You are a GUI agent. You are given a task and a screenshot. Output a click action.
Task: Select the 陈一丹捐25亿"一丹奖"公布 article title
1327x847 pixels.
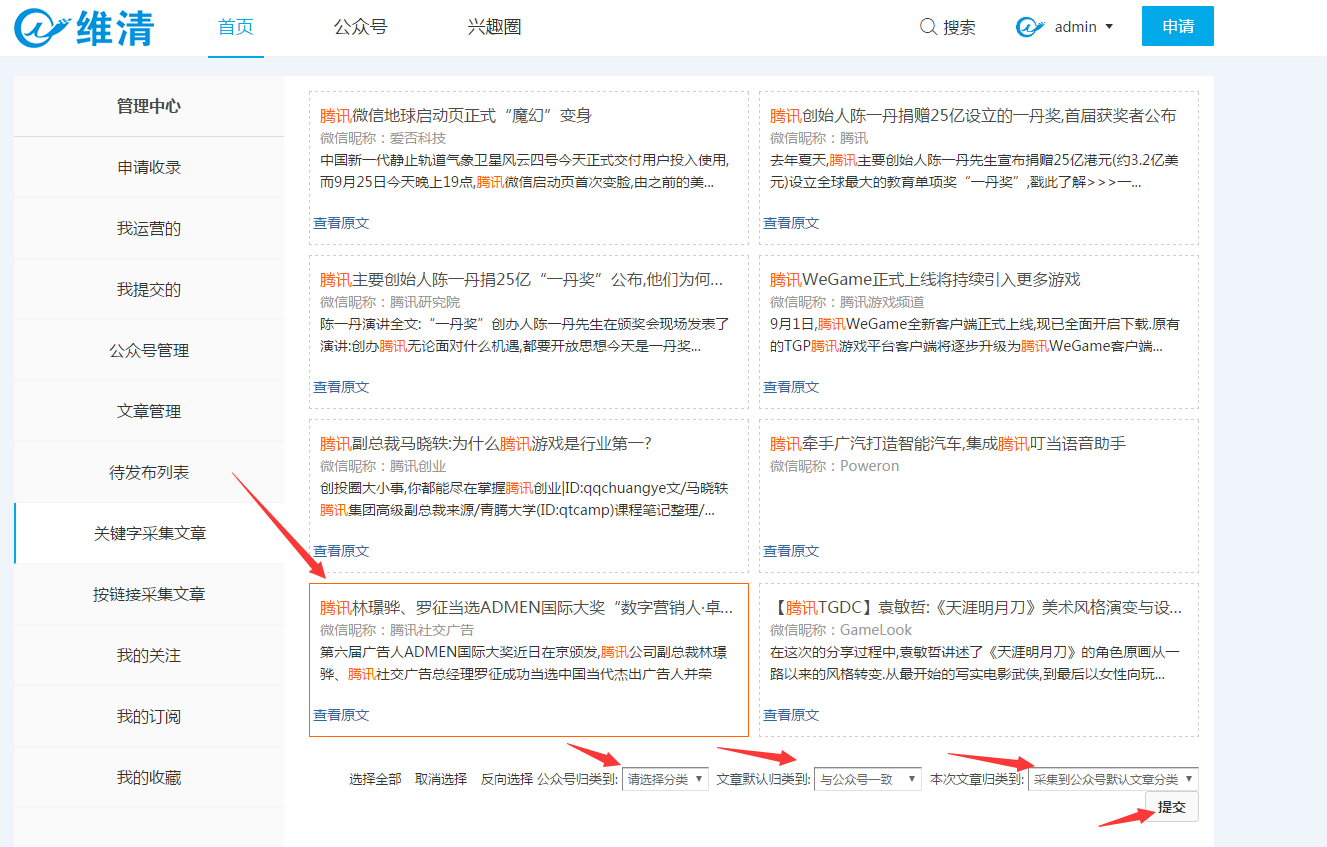click(522, 279)
